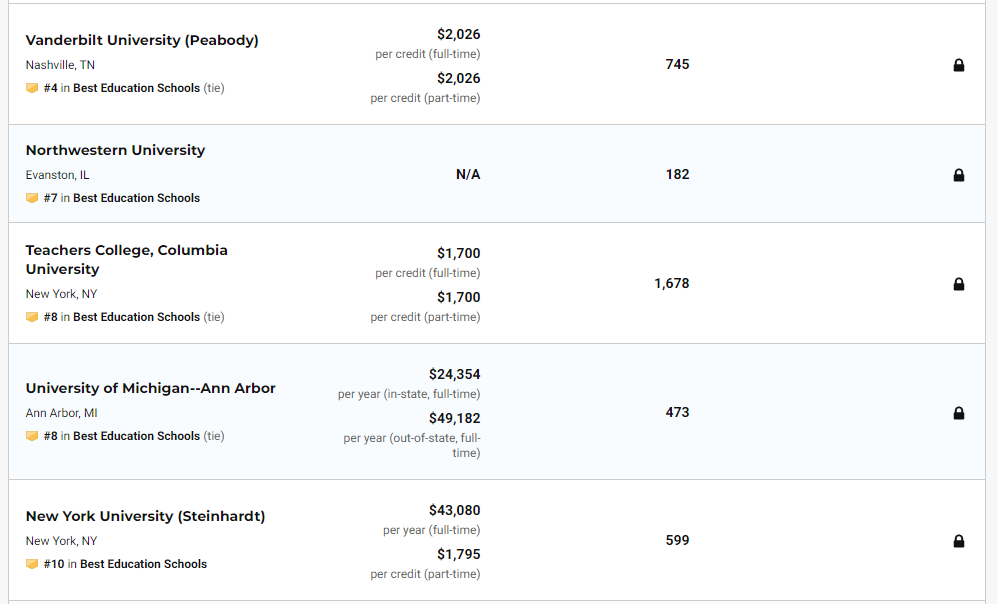Click the lock icon in Vanderbilt row
This screenshot has width=997, height=604.
(959, 66)
